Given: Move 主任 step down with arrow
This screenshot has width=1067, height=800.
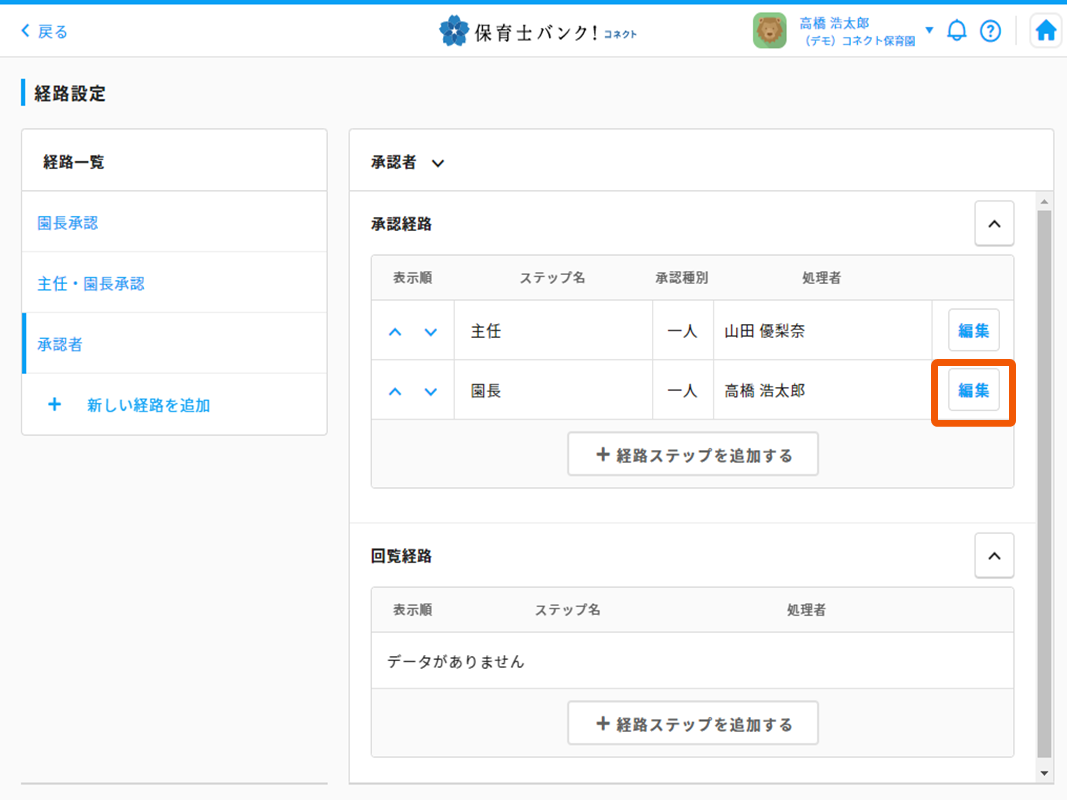Looking at the screenshot, I should point(431,332).
